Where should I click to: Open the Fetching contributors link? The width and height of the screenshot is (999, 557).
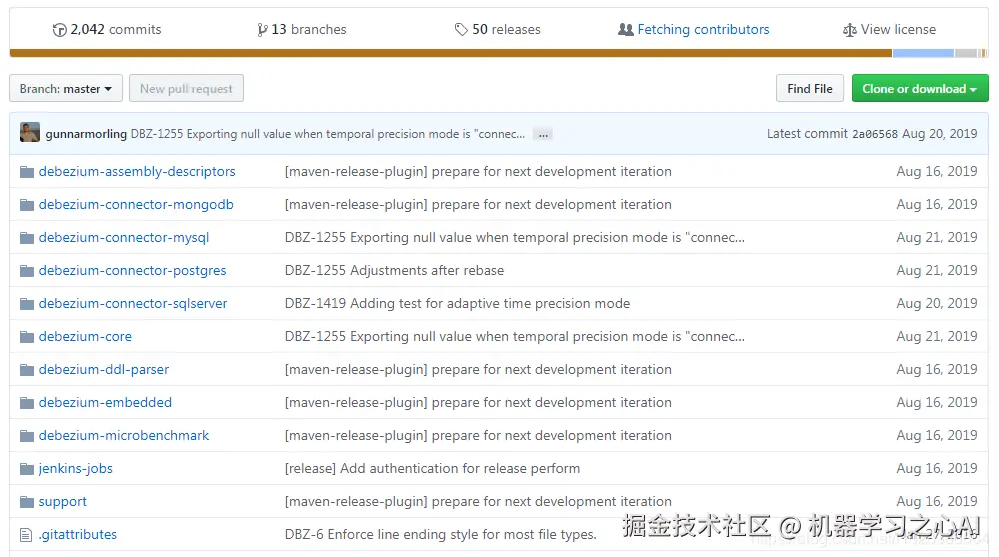[703, 29]
